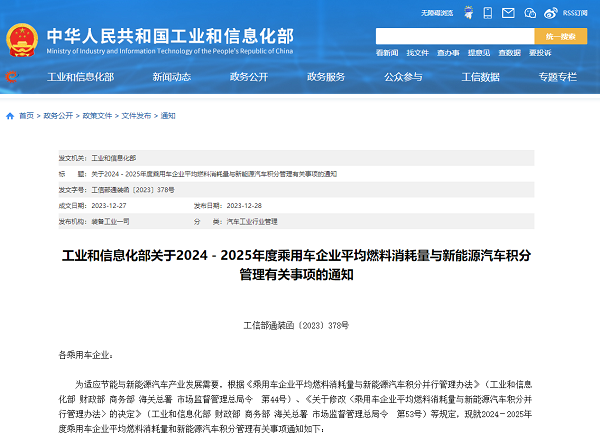Image resolution: width=600 pixels, height=443 pixels.
Task: Open the 公众参与 nav menu
Action: pyautogui.click(x=403, y=77)
